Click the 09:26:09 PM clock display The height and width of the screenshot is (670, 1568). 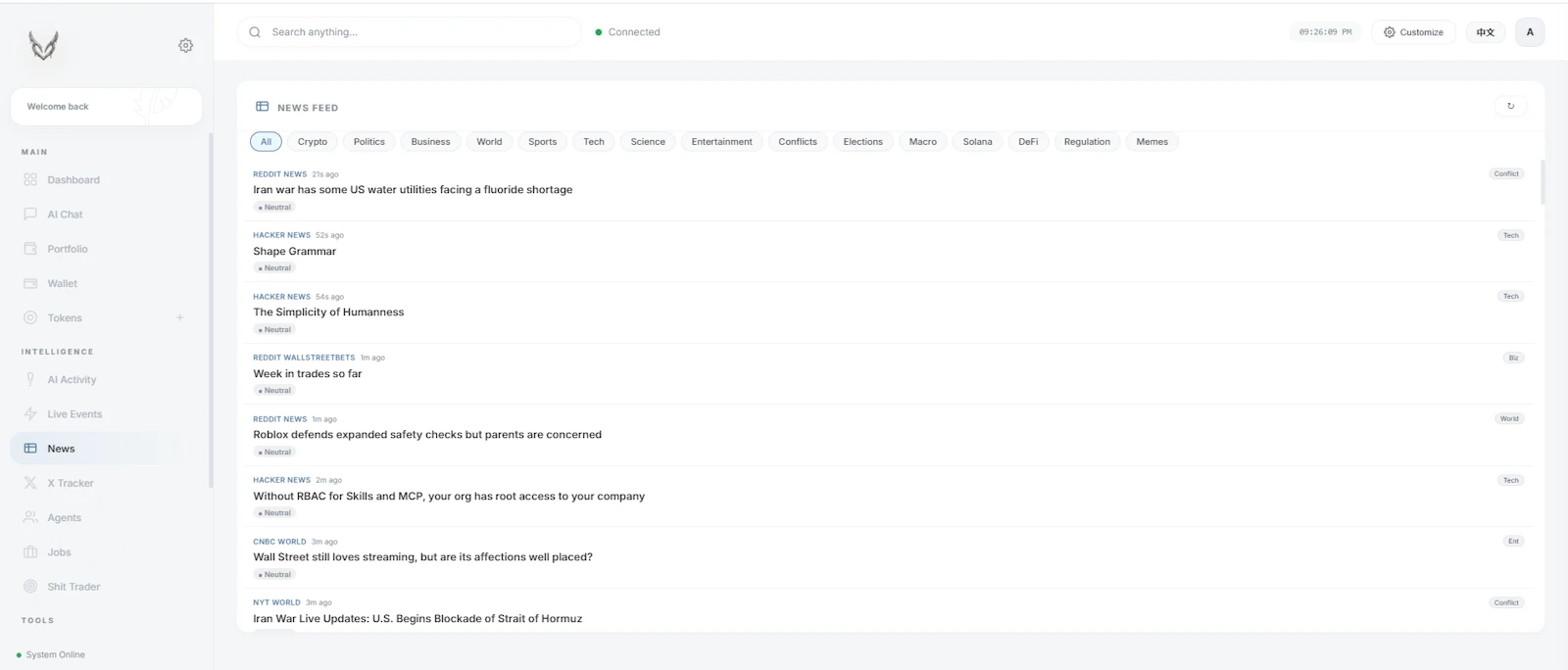(x=1325, y=32)
